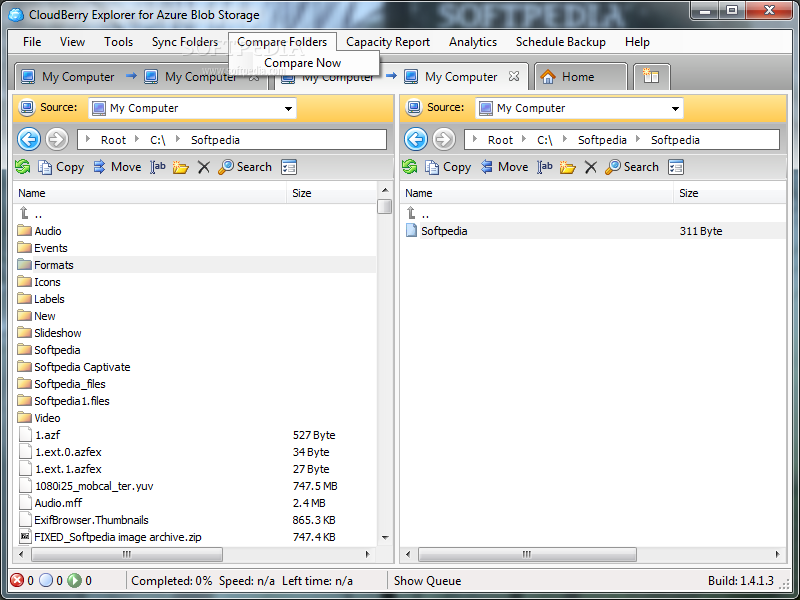Open right Source dropdown
Viewport: 800px width, 600px height.
point(675,109)
